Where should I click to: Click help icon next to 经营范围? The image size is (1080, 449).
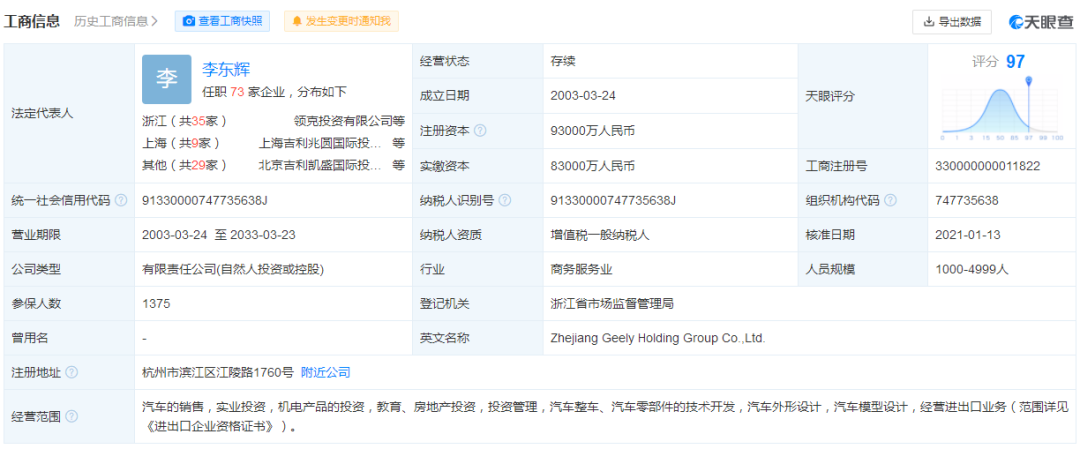pyautogui.click(x=72, y=416)
